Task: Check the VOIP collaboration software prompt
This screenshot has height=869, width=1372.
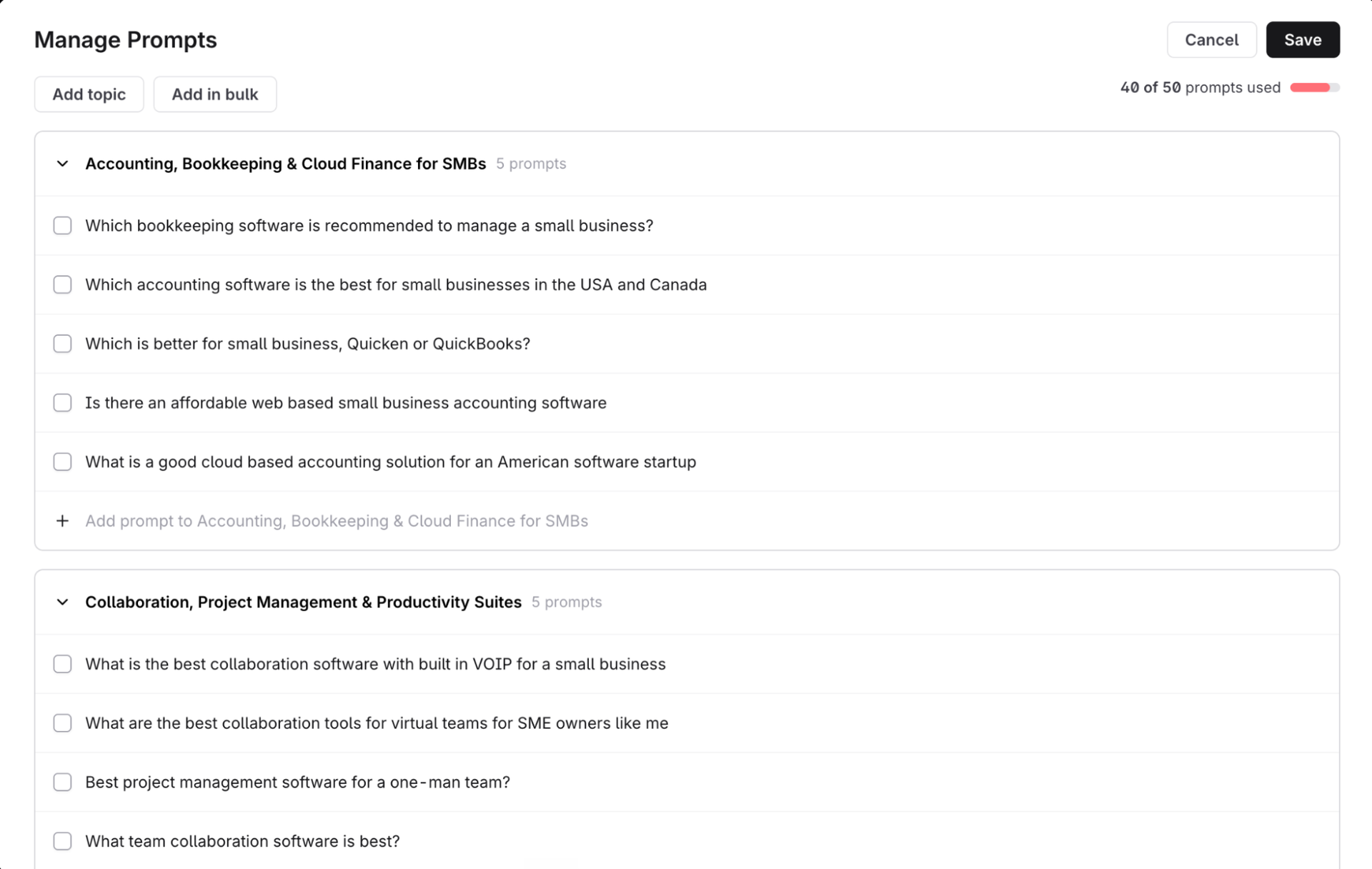Action: tap(62, 665)
